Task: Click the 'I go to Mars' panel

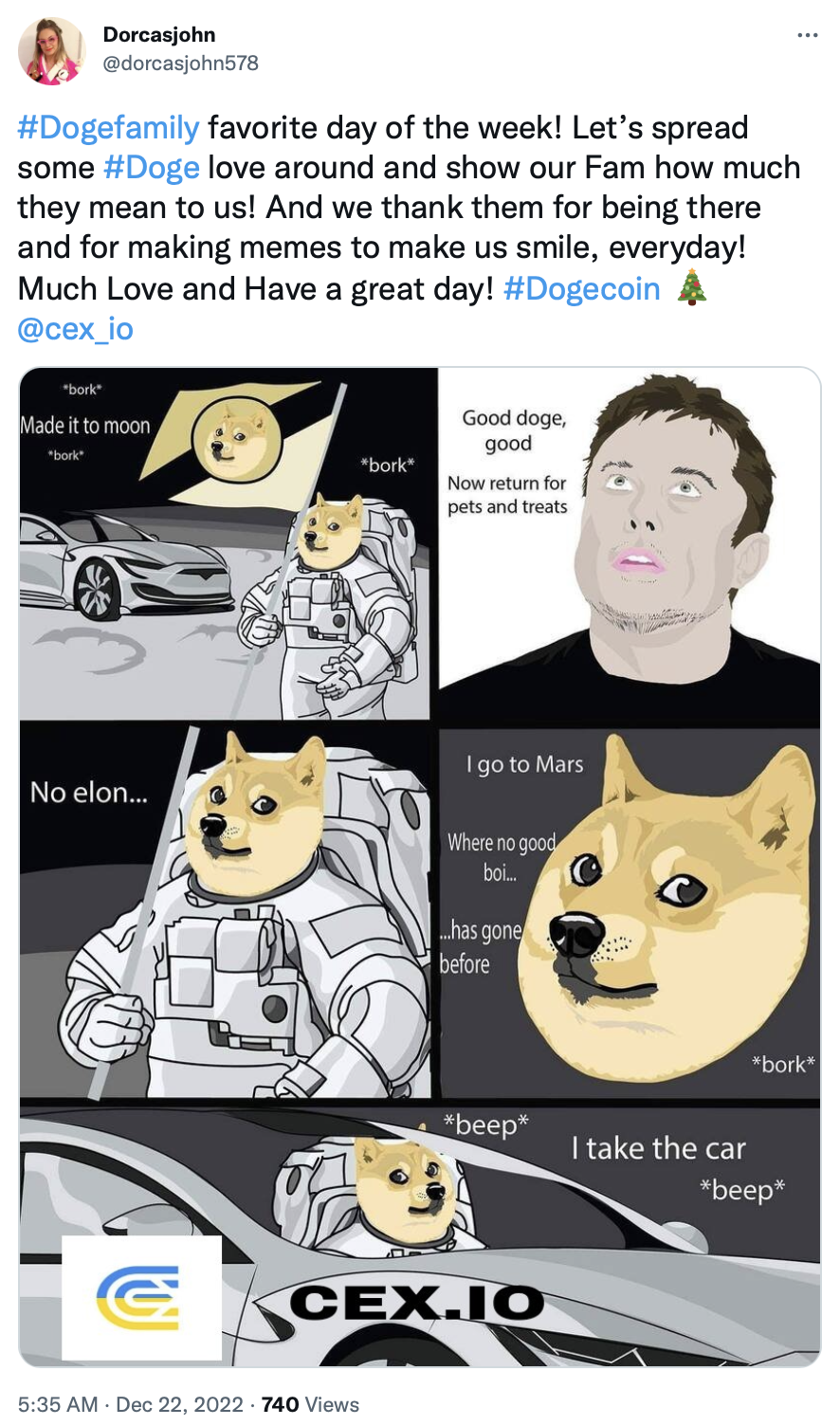Action: click(x=630, y=914)
